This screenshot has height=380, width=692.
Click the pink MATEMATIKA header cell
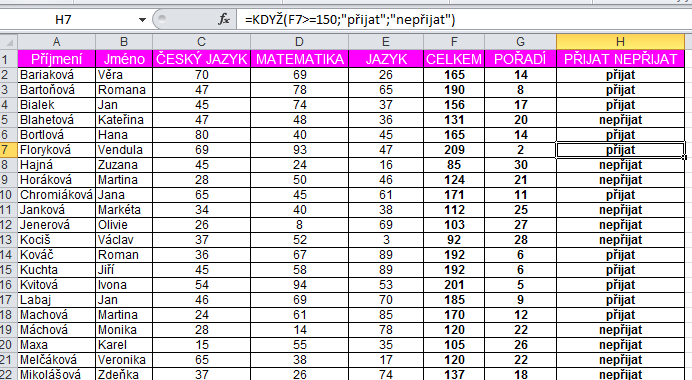tap(299, 59)
